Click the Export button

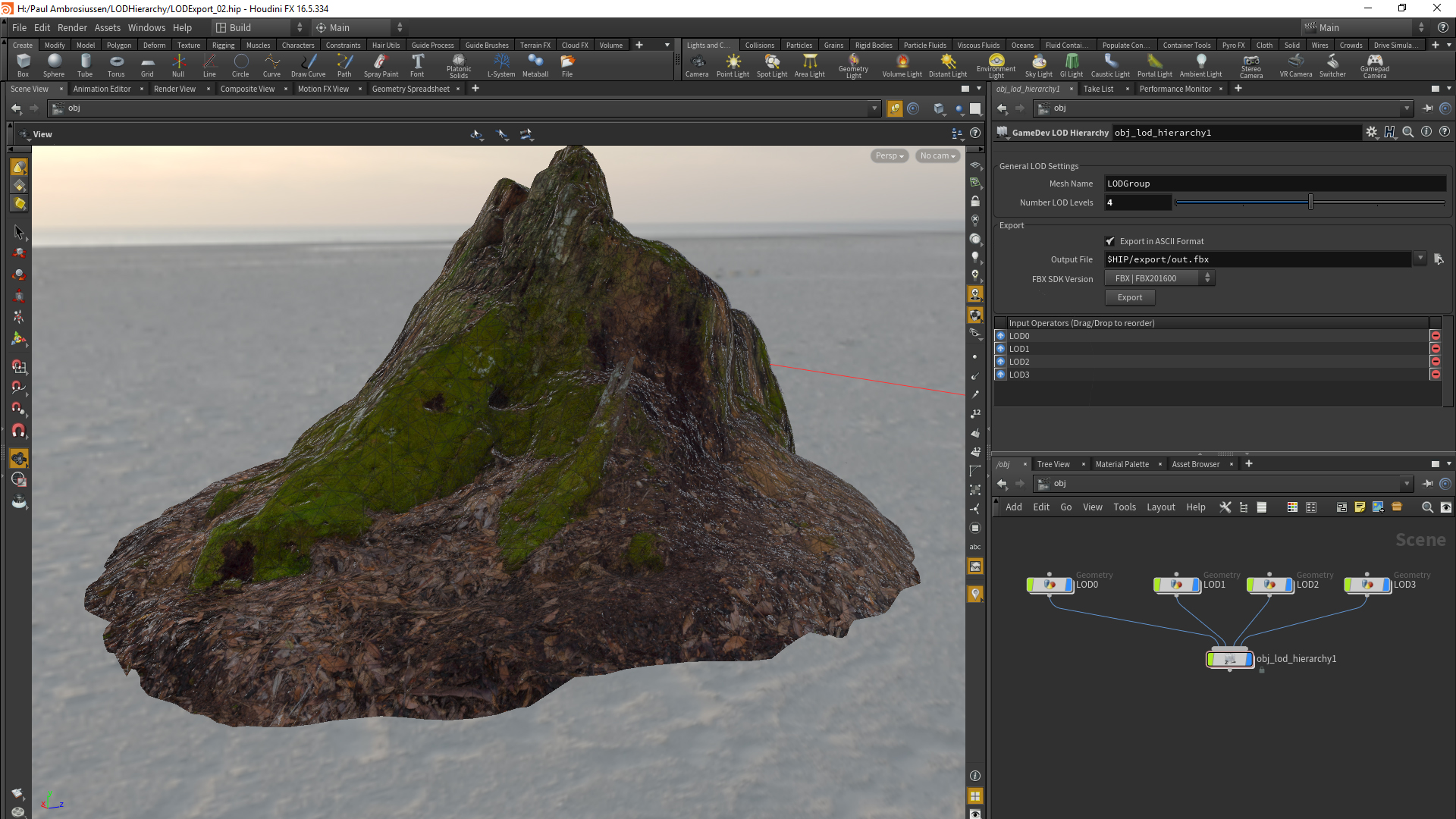coord(1128,297)
